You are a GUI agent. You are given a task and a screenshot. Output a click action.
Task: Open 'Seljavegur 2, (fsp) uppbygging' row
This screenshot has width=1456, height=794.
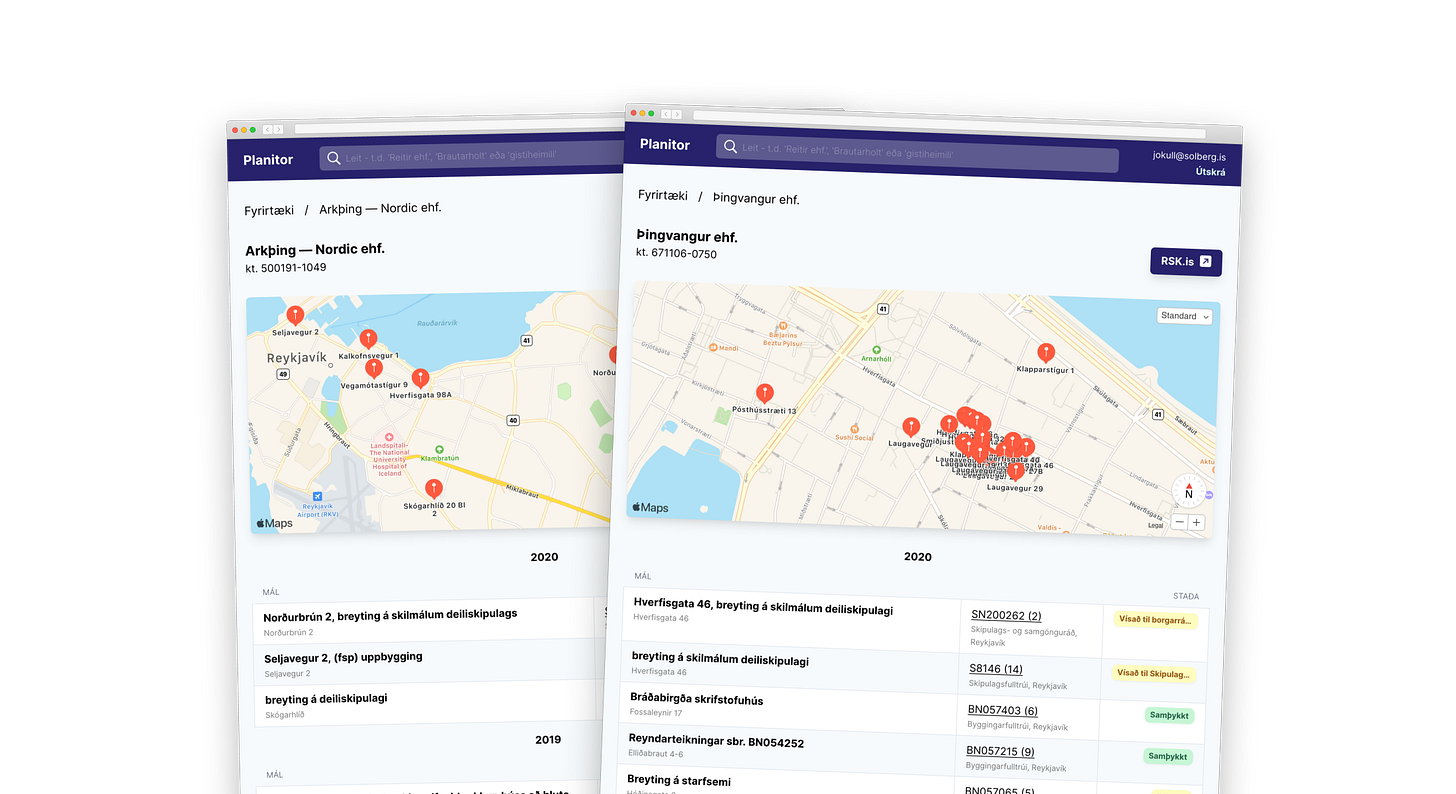click(343, 658)
